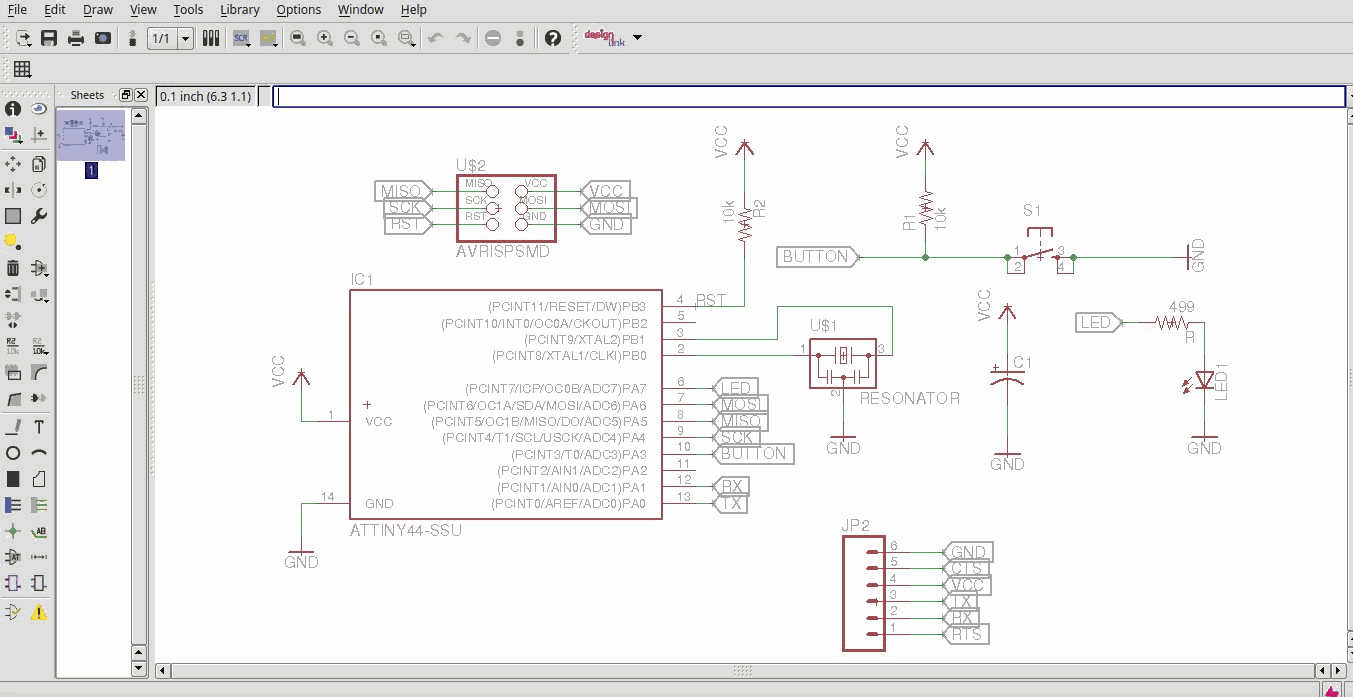Click the Save file toolbar icon
Screen dimensions: 1353x697
tap(49, 38)
